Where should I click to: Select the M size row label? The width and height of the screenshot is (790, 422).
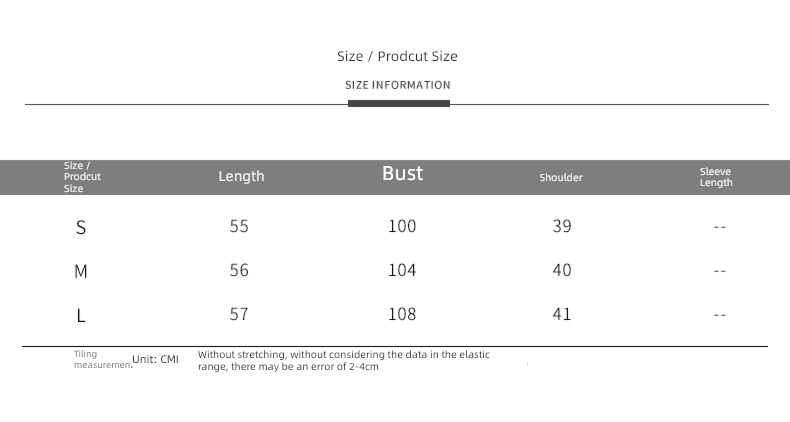click(x=81, y=272)
